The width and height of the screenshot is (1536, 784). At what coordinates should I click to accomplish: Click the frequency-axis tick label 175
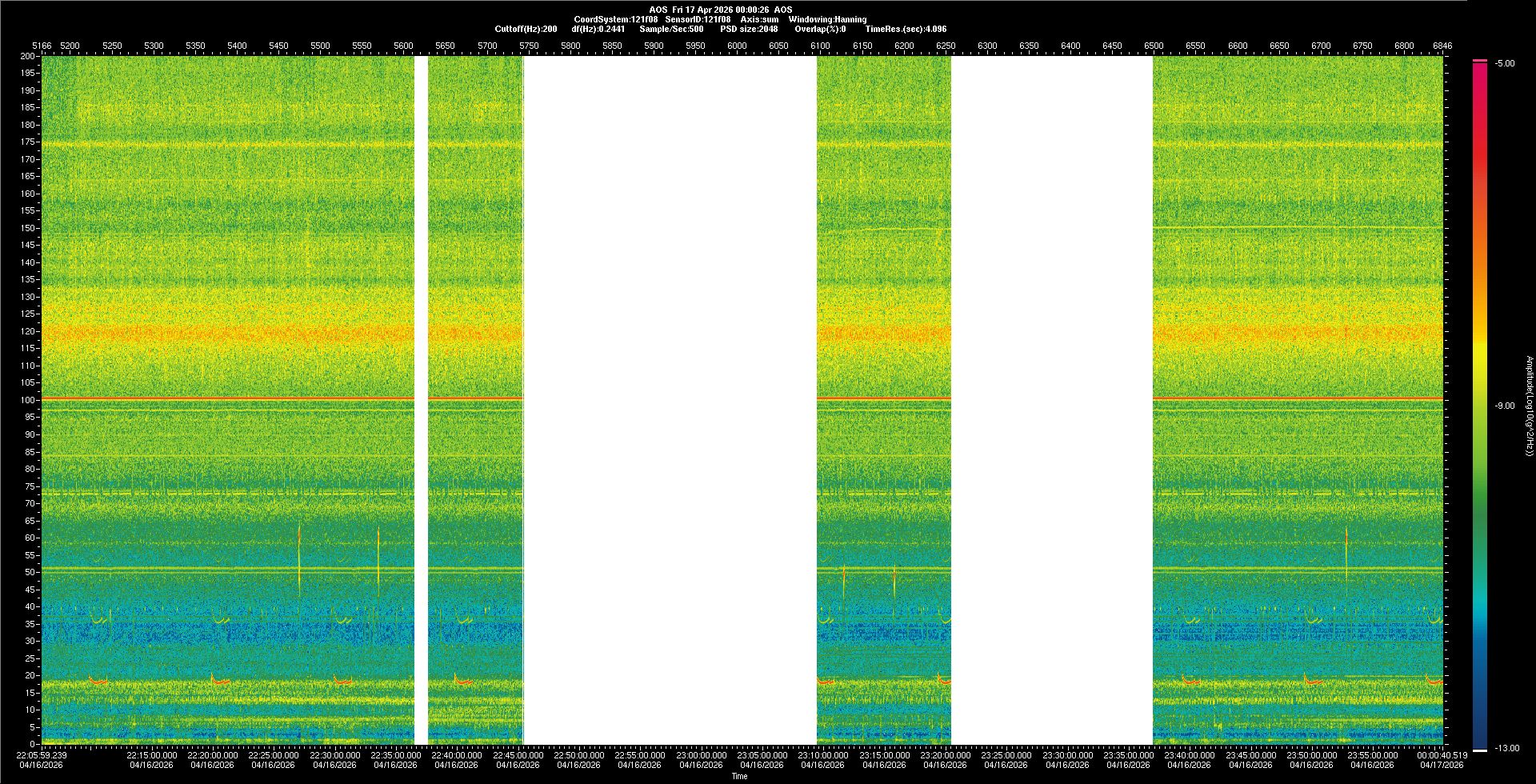pos(28,142)
